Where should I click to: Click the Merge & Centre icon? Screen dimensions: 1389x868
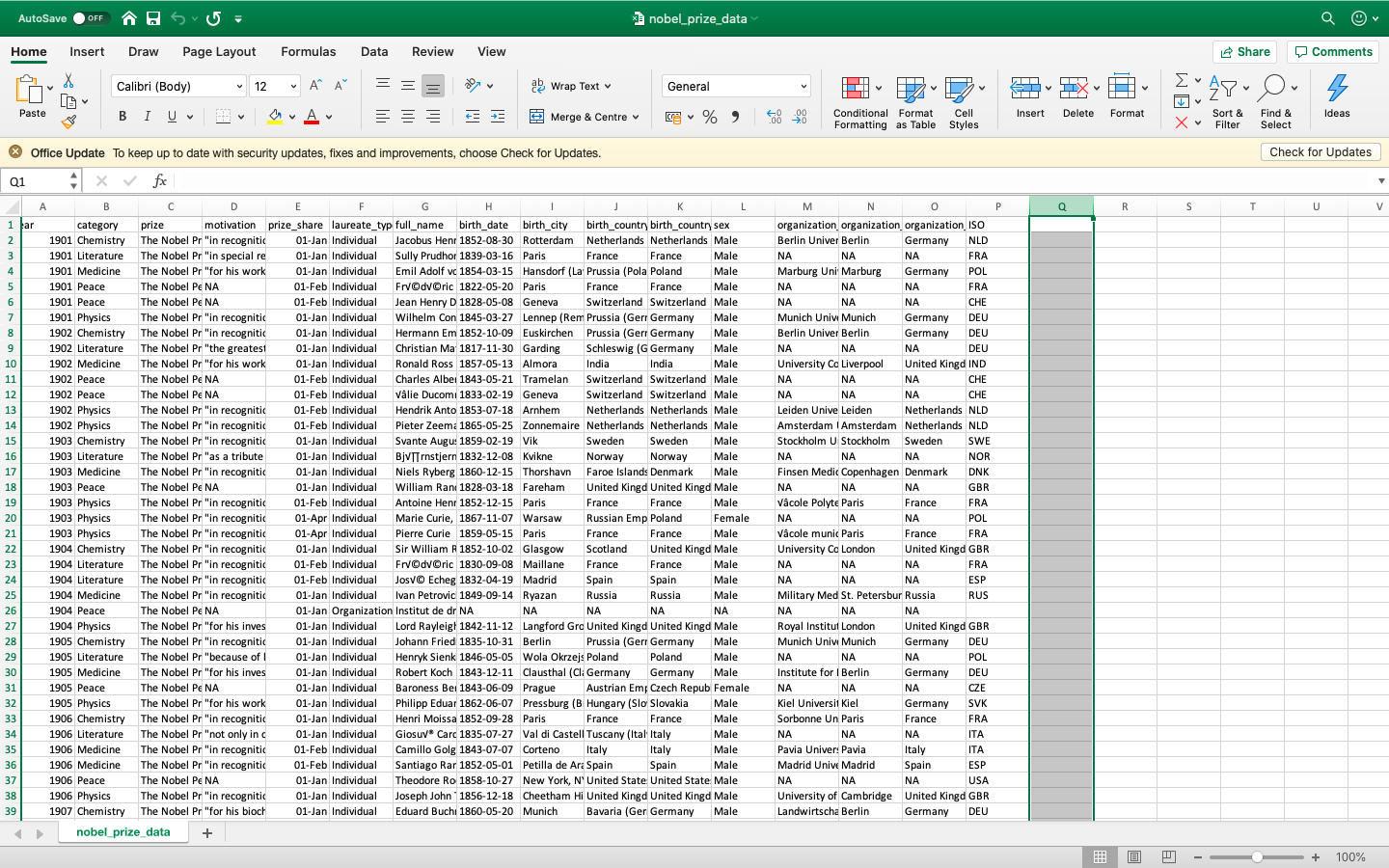536,117
